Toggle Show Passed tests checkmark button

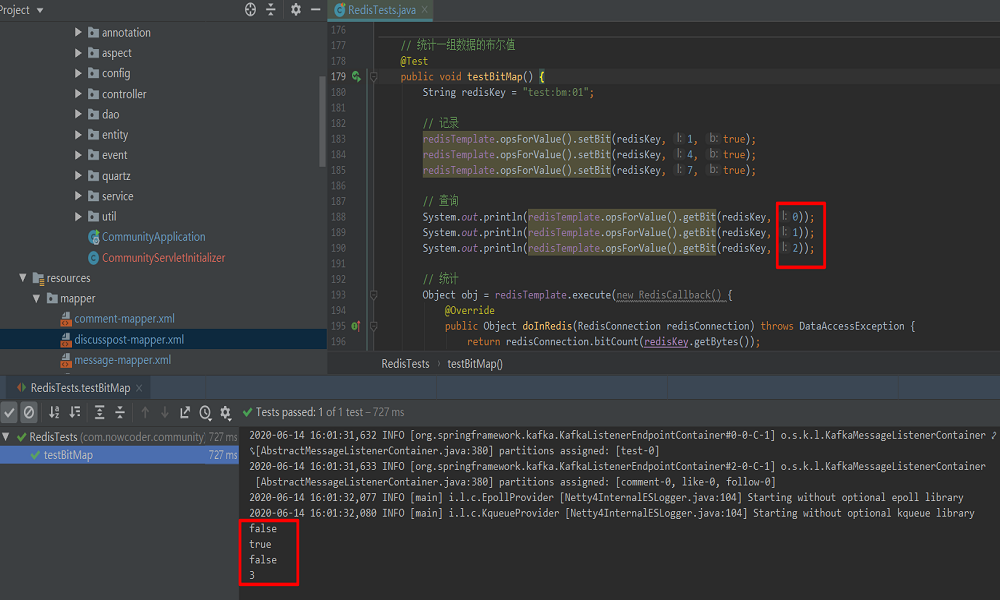(x=9, y=413)
